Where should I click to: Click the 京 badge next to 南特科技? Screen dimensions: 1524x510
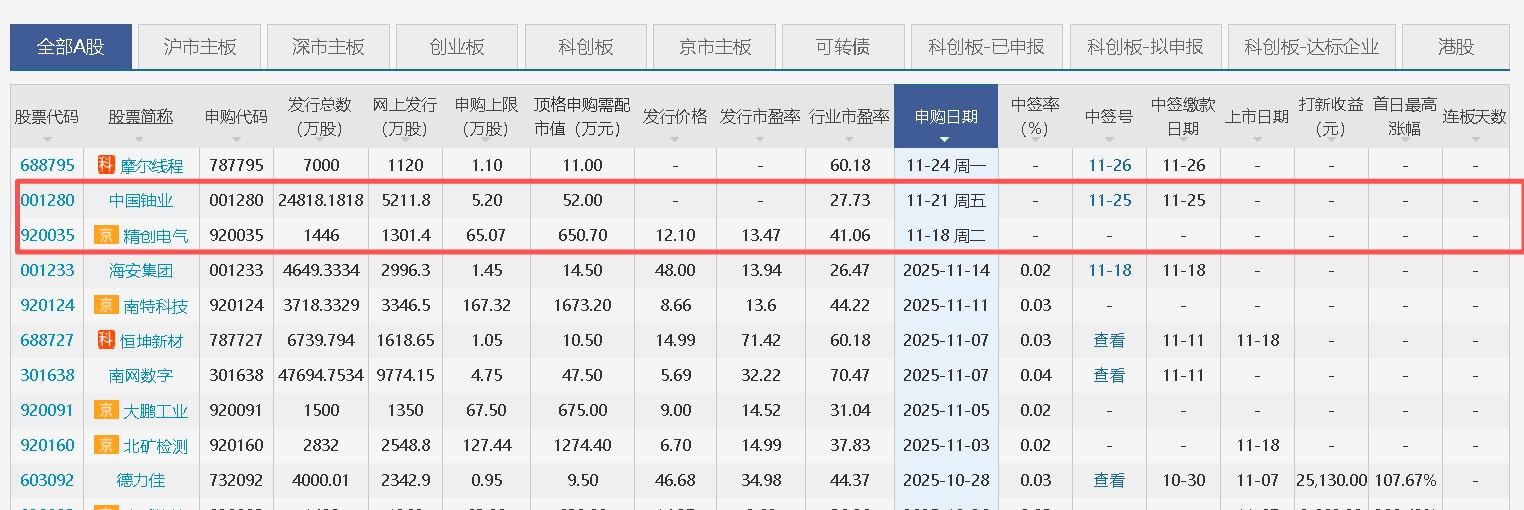click(x=106, y=305)
